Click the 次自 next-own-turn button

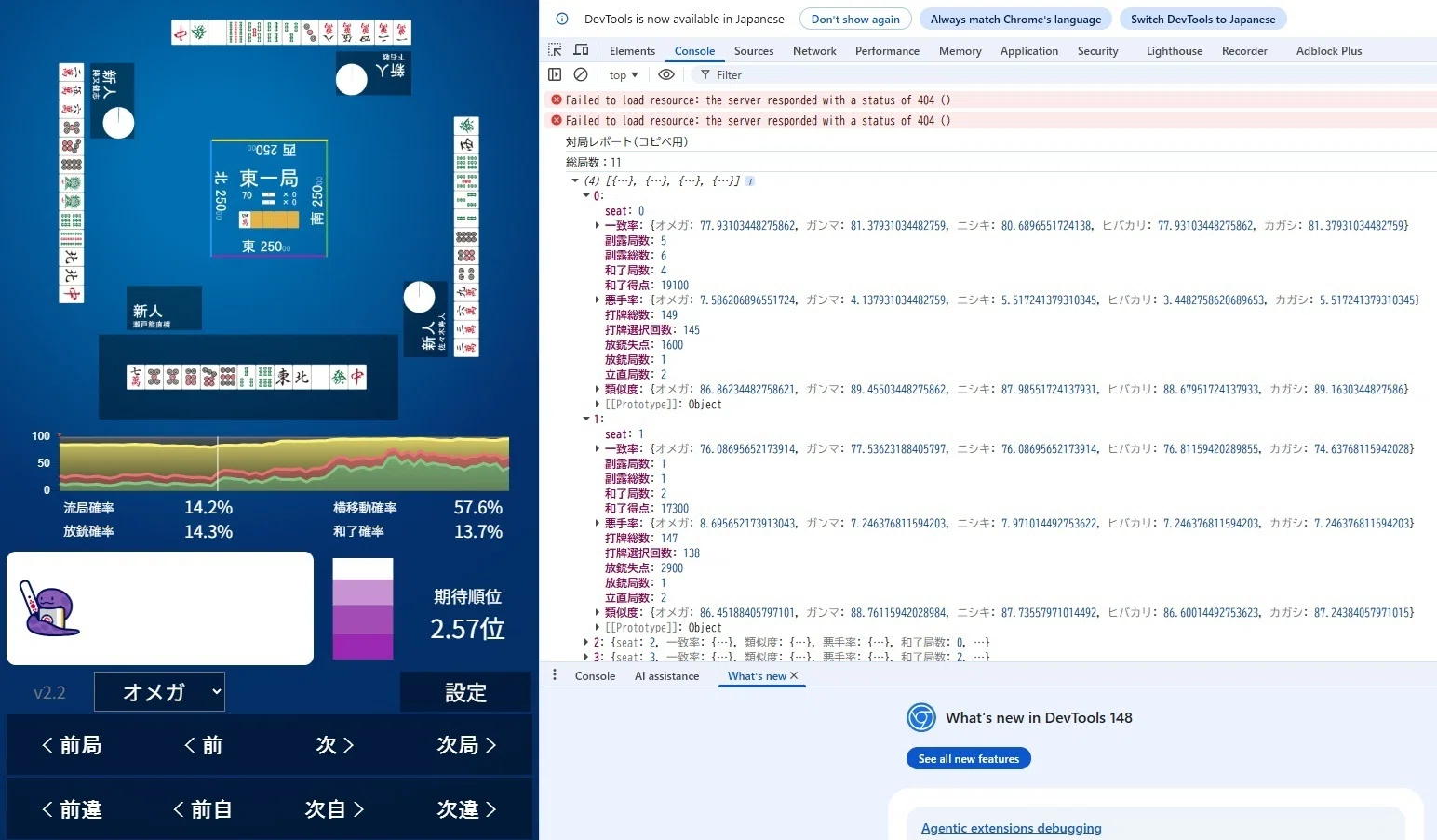[x=335, y=809]
